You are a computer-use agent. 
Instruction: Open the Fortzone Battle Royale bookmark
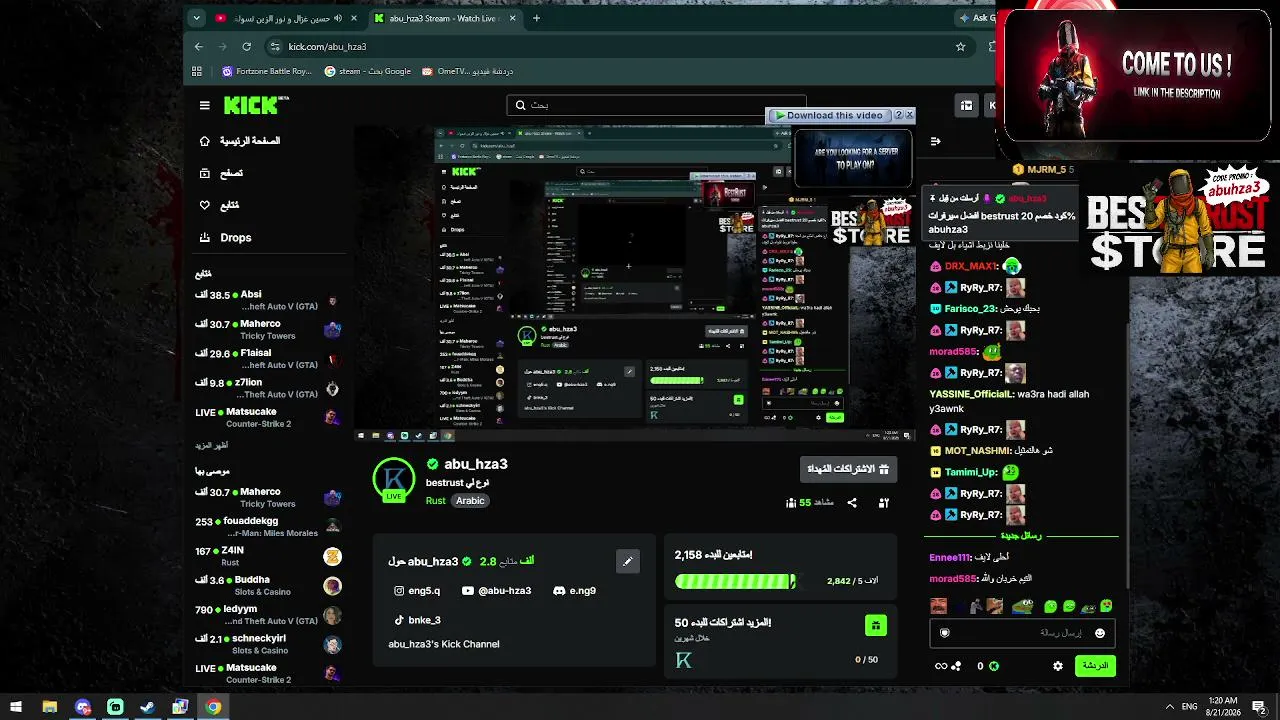[266, 72]
